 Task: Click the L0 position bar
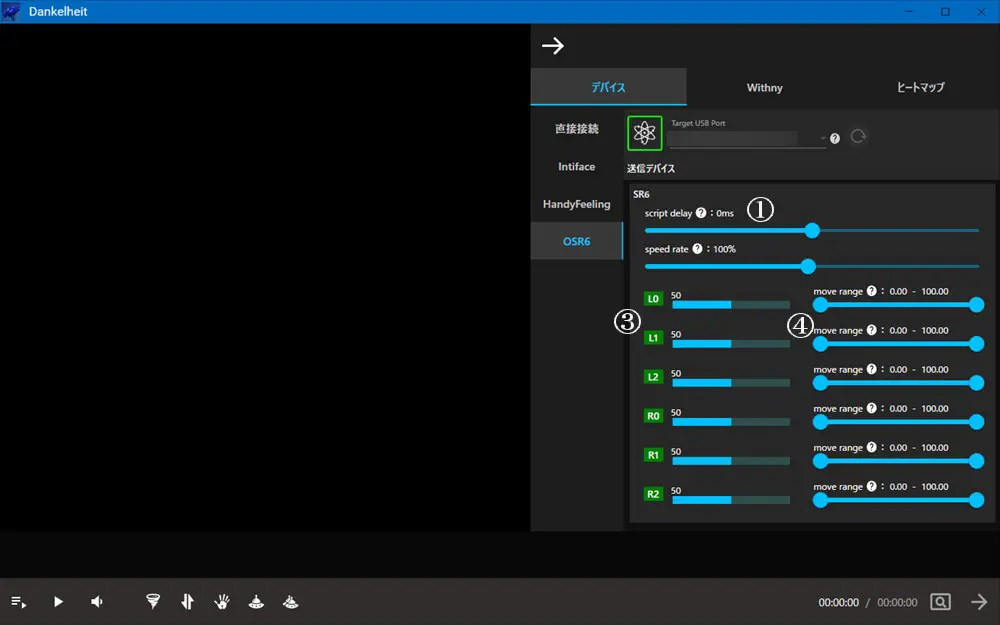tap(731, 305)
